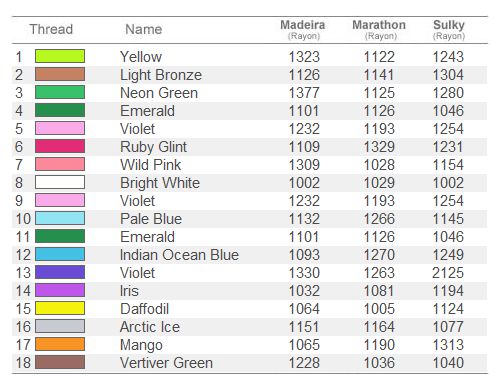Click the Neon Green swatch in row 3

pos(60,92)
